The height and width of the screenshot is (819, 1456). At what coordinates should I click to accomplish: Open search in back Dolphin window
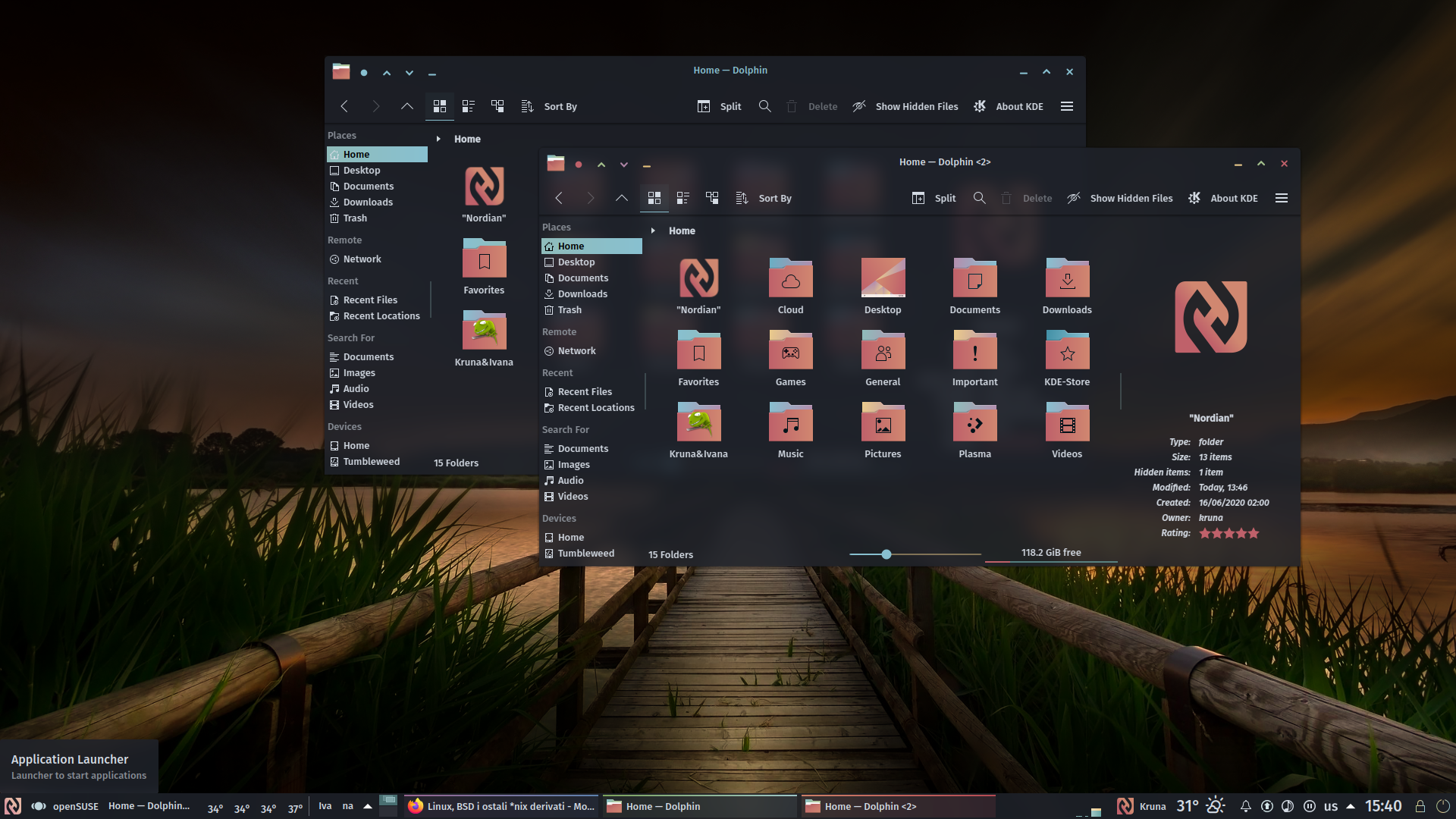point(765,106)
